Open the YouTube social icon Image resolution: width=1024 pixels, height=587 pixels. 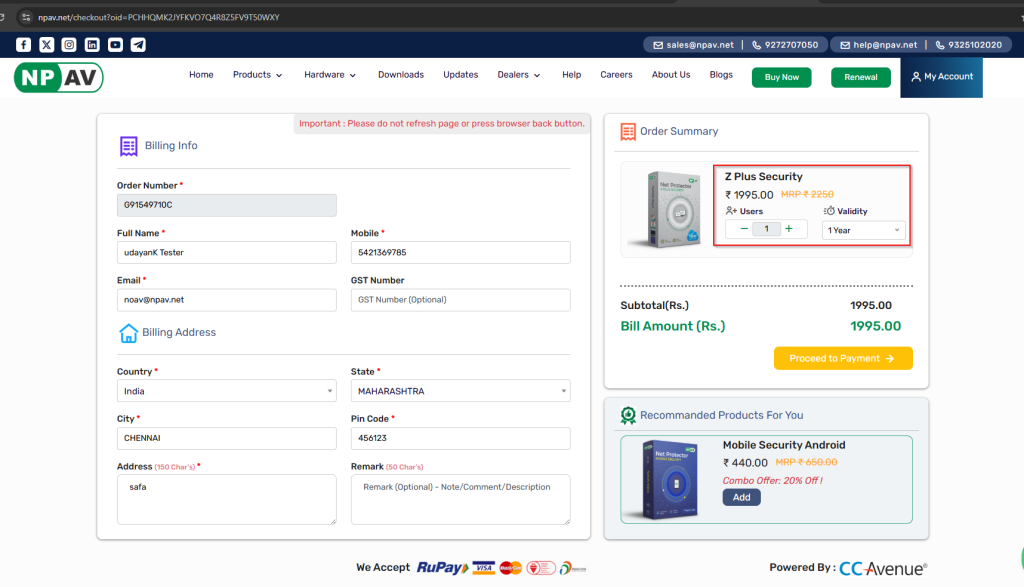[x=115, y=45]
